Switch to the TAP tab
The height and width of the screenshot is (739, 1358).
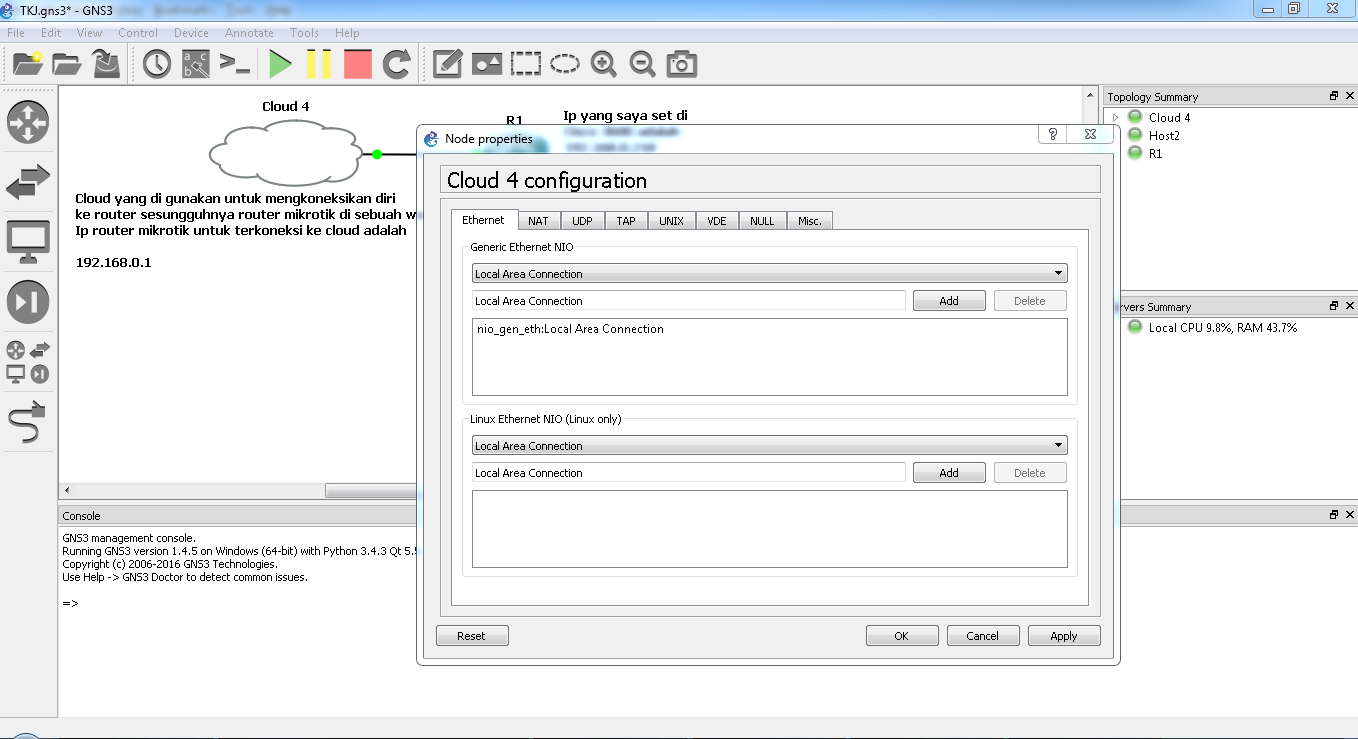click(626, 221)
